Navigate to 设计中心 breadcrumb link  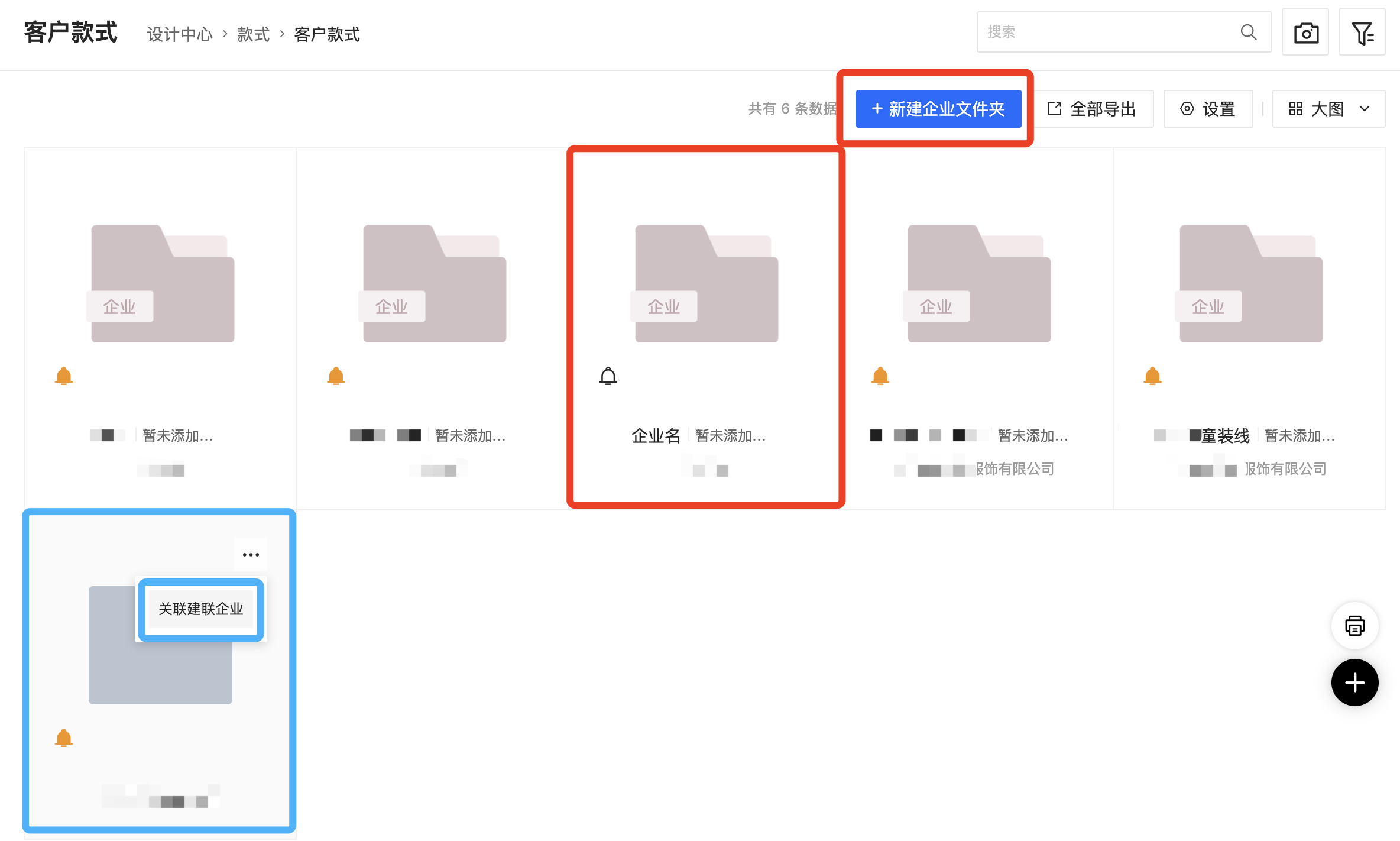pos(180,34)
